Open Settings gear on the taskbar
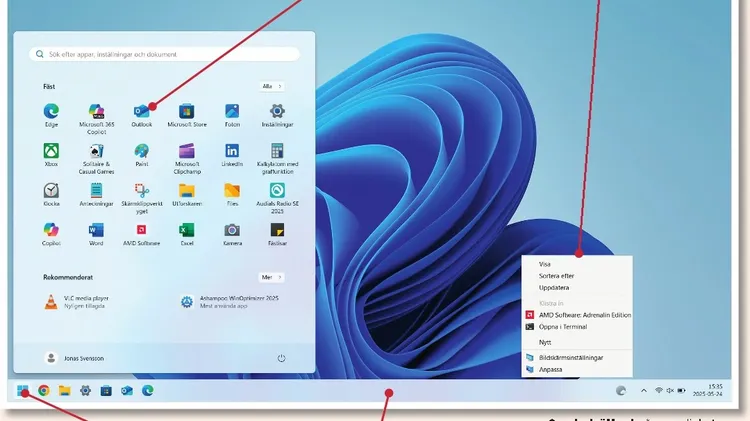Image resolution: width=750 pixels, height=421 pixels. [85, 391]
